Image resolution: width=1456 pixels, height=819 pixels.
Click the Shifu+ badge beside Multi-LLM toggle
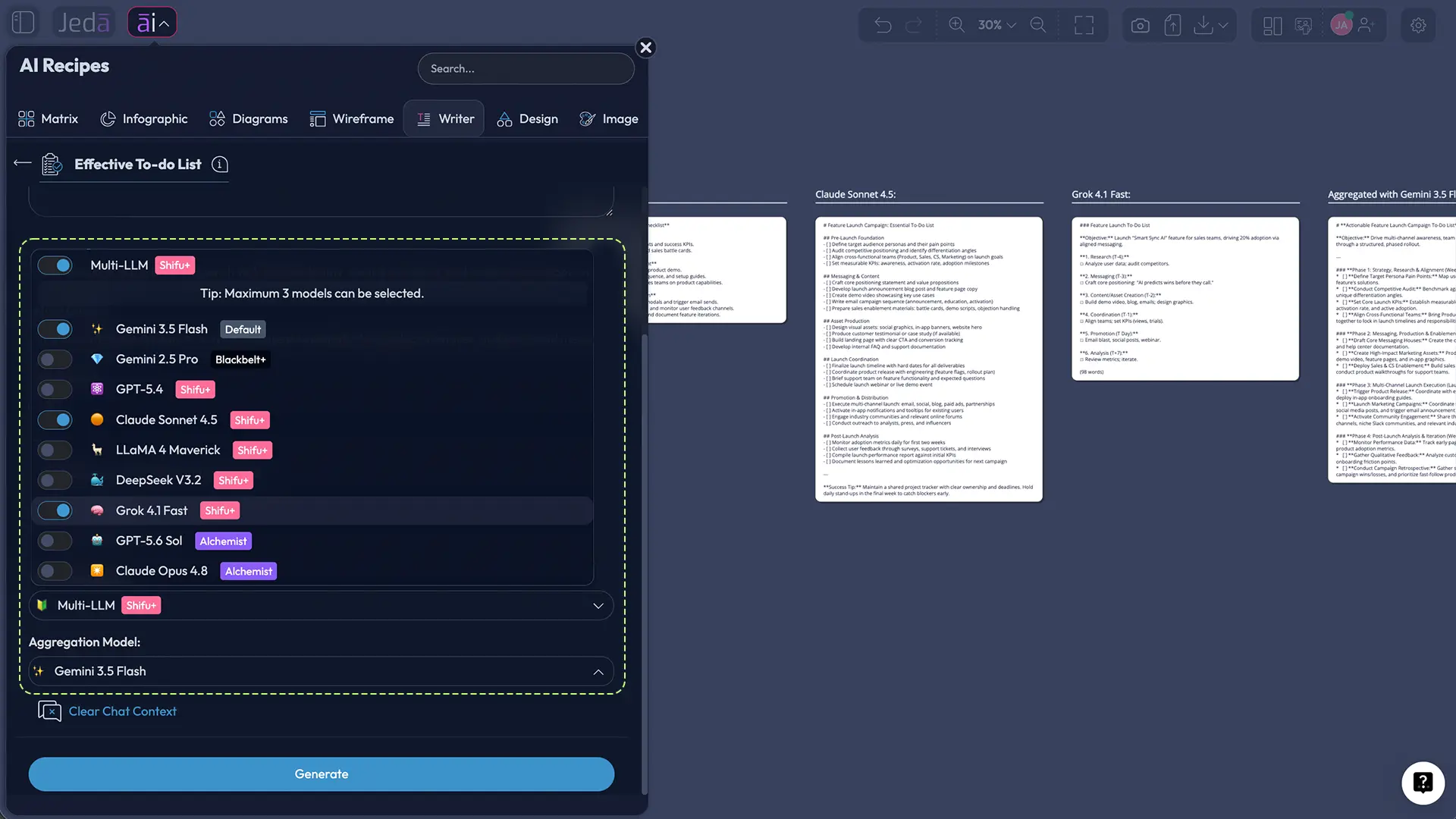tap(174, 265)
